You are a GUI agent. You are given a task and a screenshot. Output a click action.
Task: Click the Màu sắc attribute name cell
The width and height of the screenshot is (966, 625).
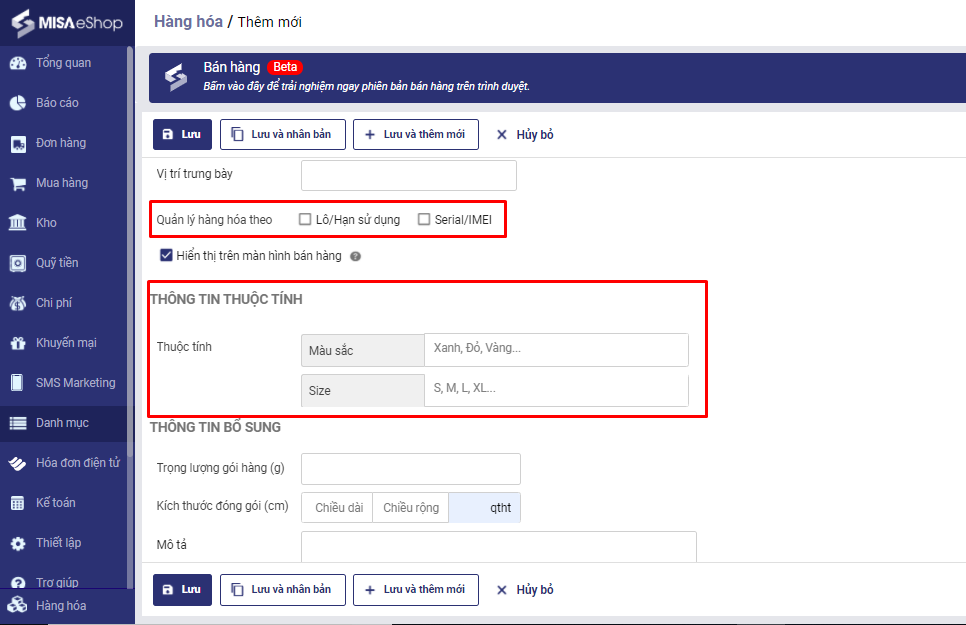click(363, 350)
